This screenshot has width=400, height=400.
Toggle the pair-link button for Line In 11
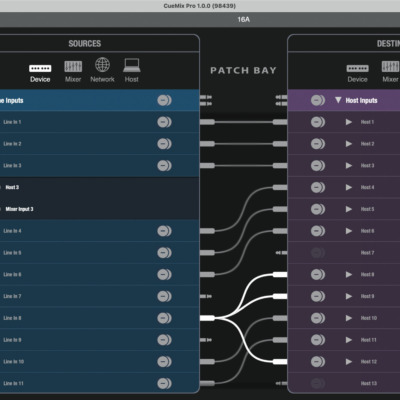[164, 383]
